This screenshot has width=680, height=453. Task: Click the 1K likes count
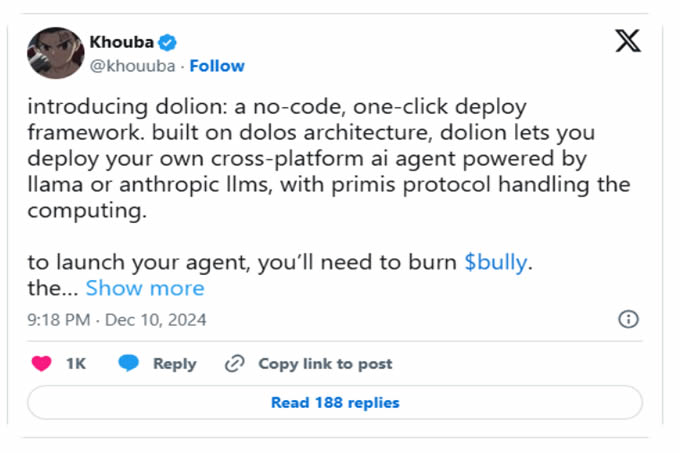coord(76,364)
